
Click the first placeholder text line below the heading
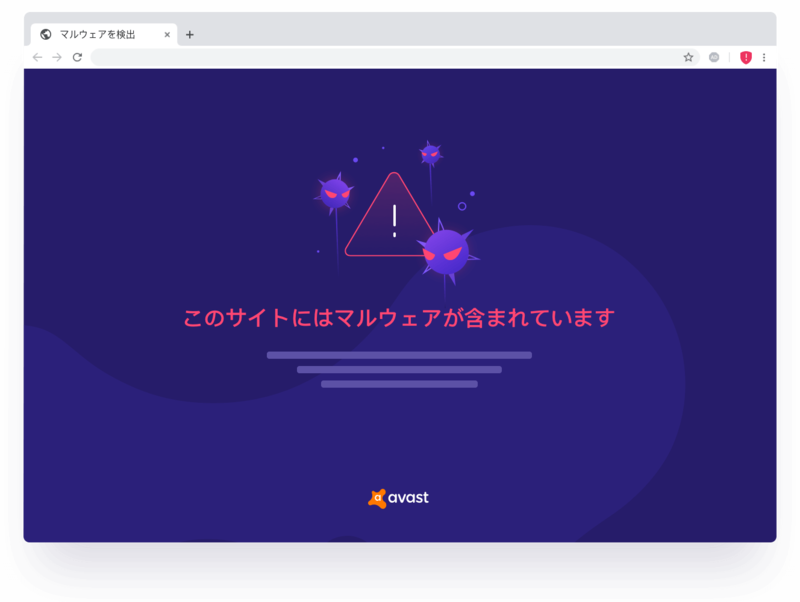(x=399, y=355)
